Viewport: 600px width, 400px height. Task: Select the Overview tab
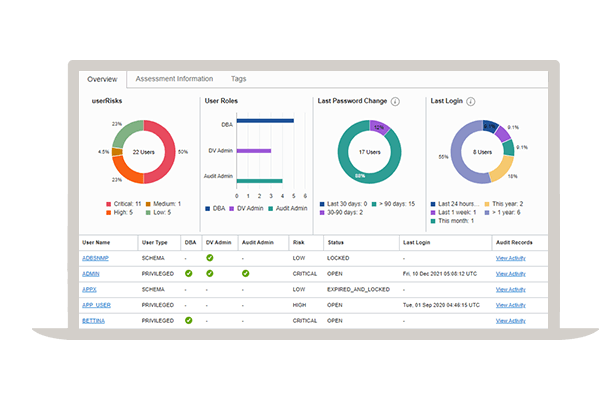pyautogui.click(x=102, y=78)
